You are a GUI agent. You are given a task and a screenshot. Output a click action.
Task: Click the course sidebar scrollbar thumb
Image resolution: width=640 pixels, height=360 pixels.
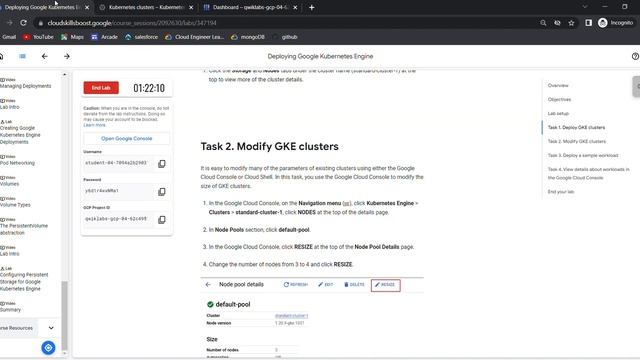(x=64, y=315)
